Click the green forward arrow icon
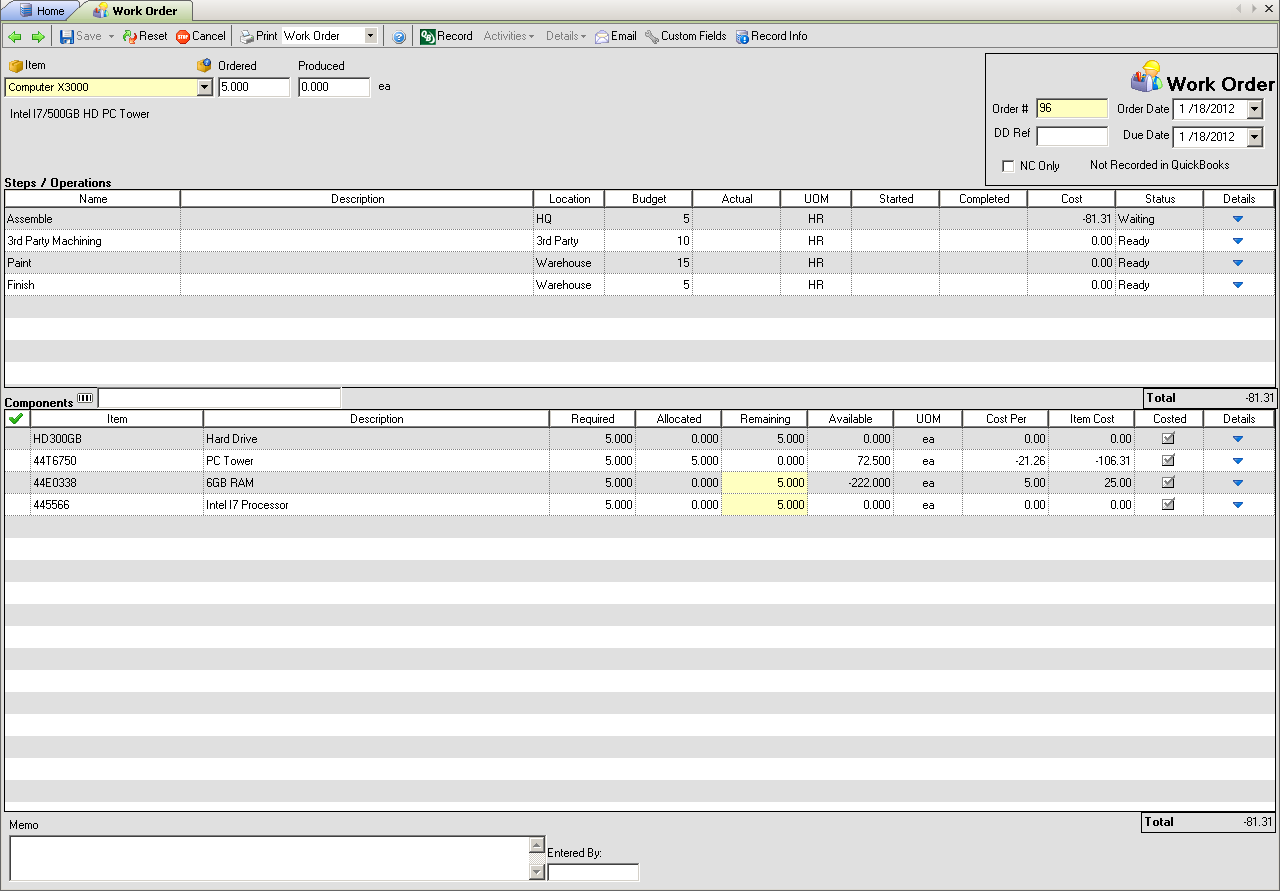1280x891 pixels. 38,37
